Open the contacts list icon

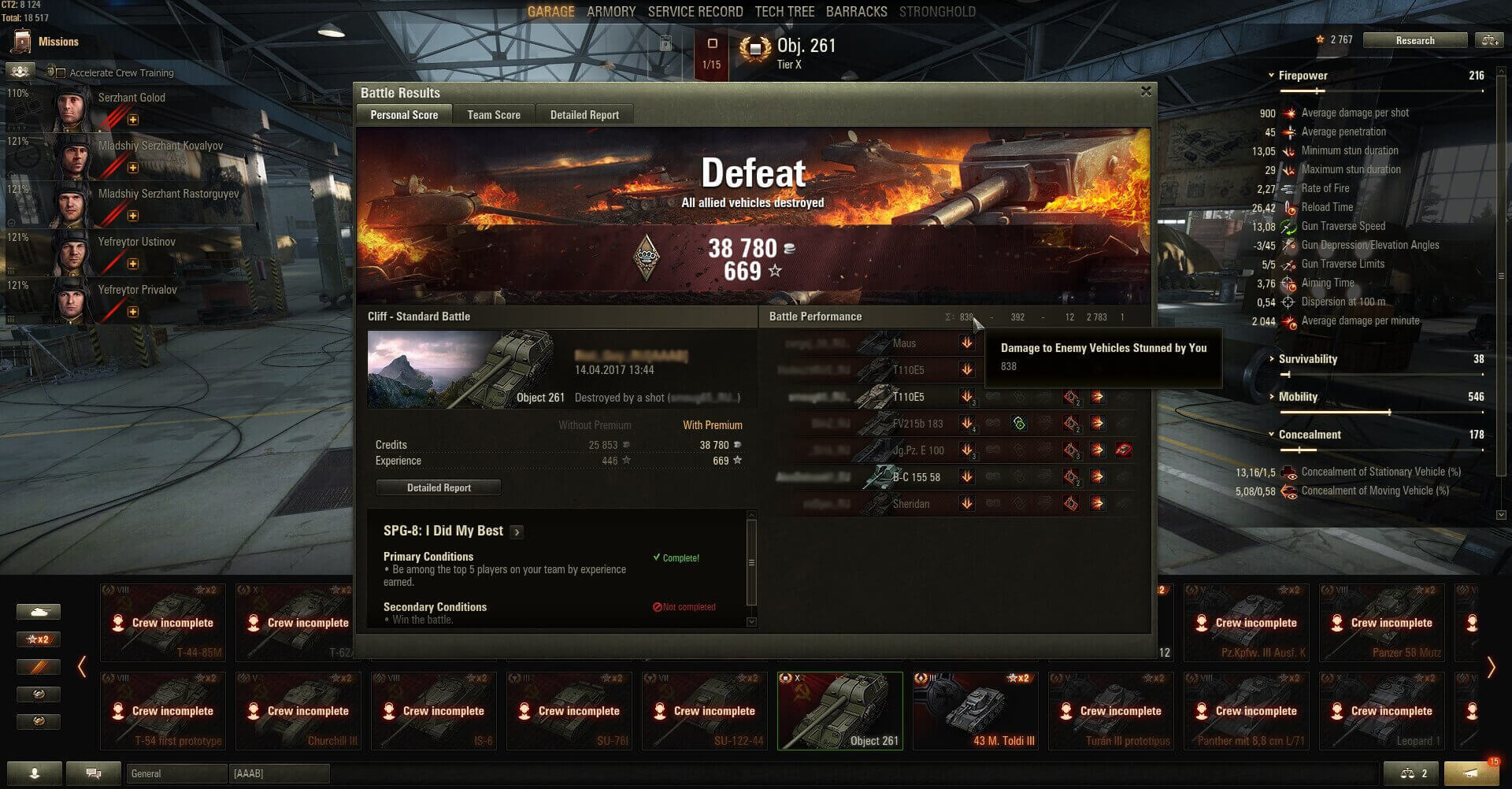(34, 773)
